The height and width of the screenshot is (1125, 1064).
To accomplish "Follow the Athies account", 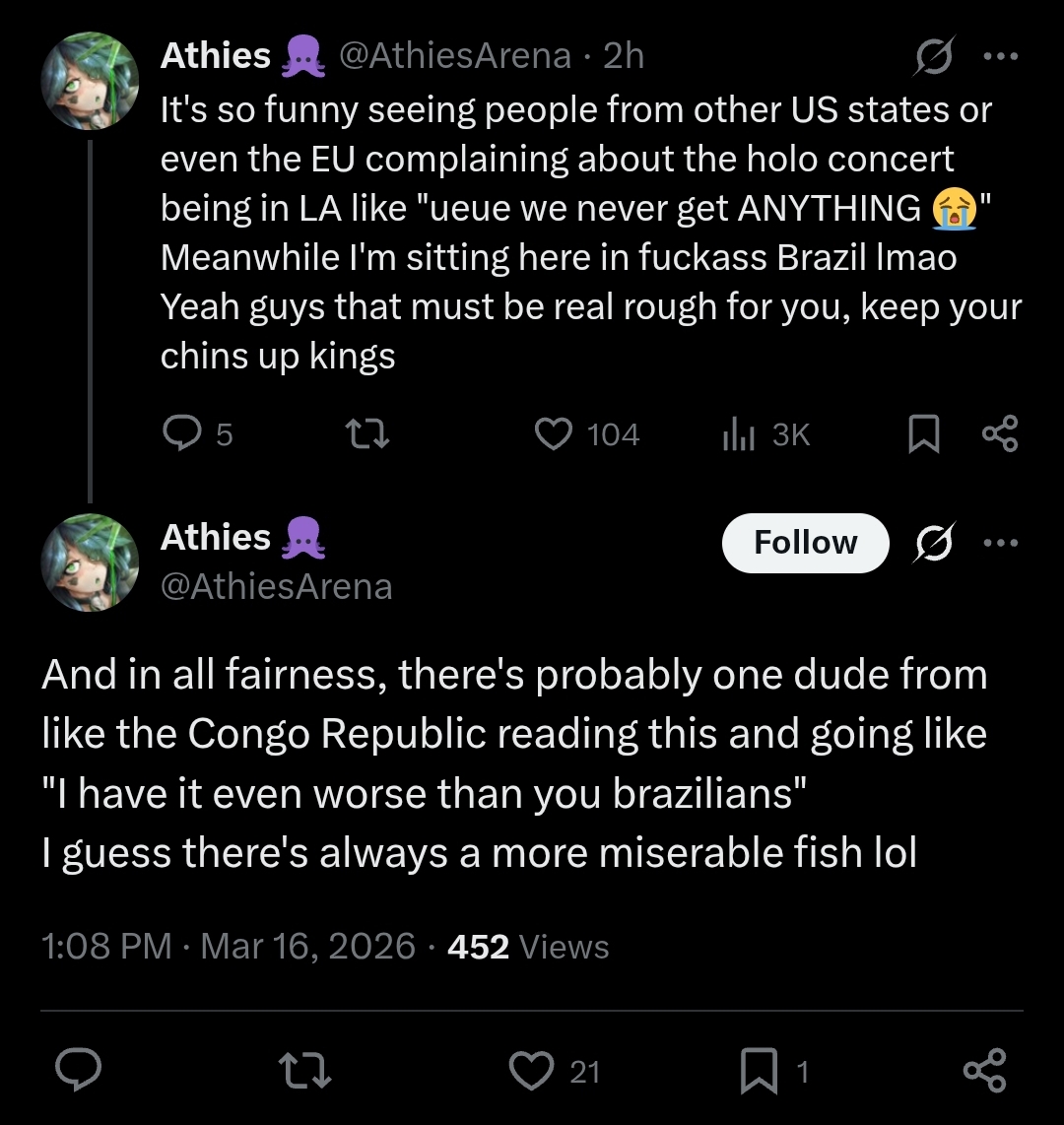I will click(805, 543).
